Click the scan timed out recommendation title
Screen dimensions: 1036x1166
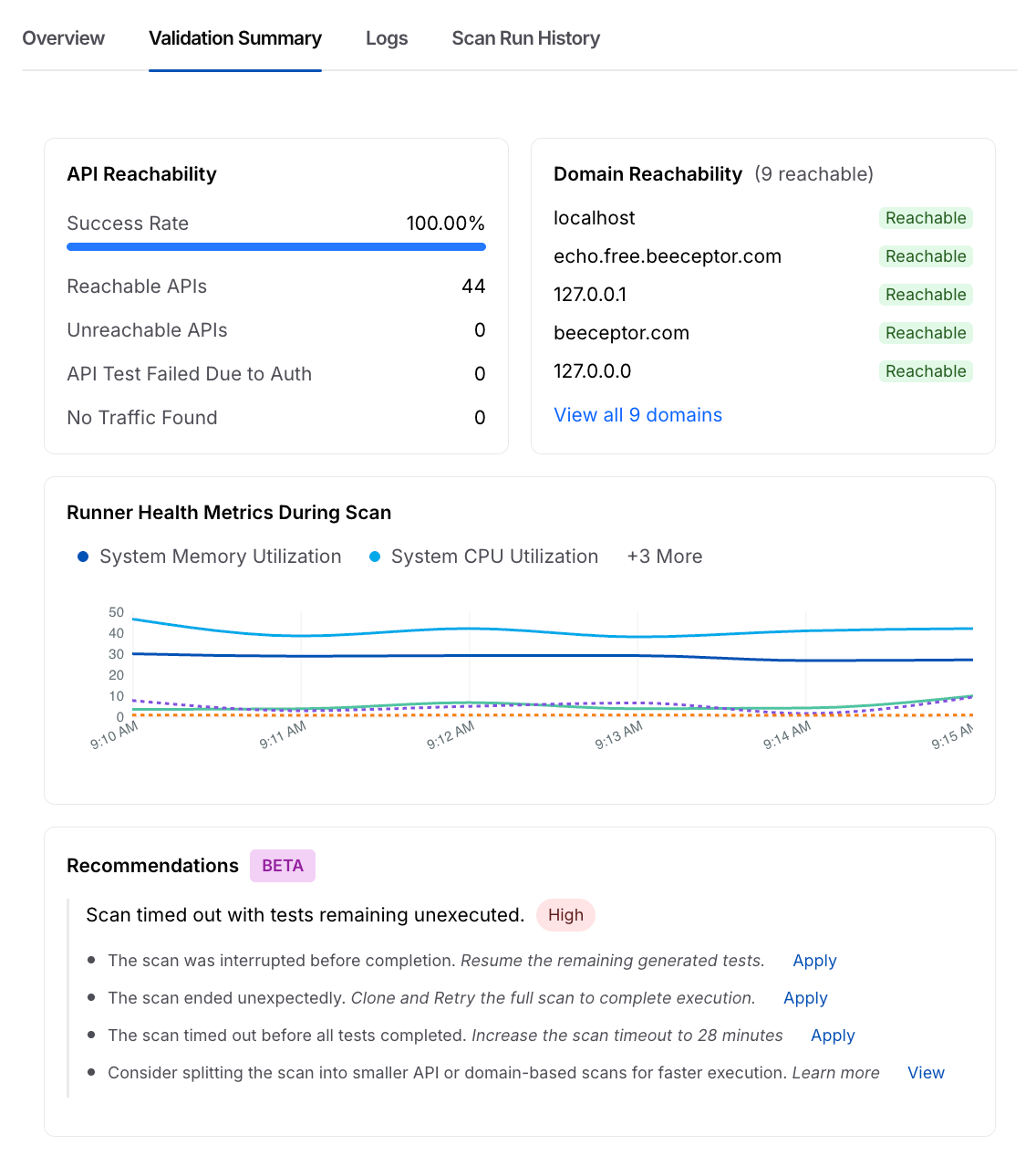tap(305, 915)
